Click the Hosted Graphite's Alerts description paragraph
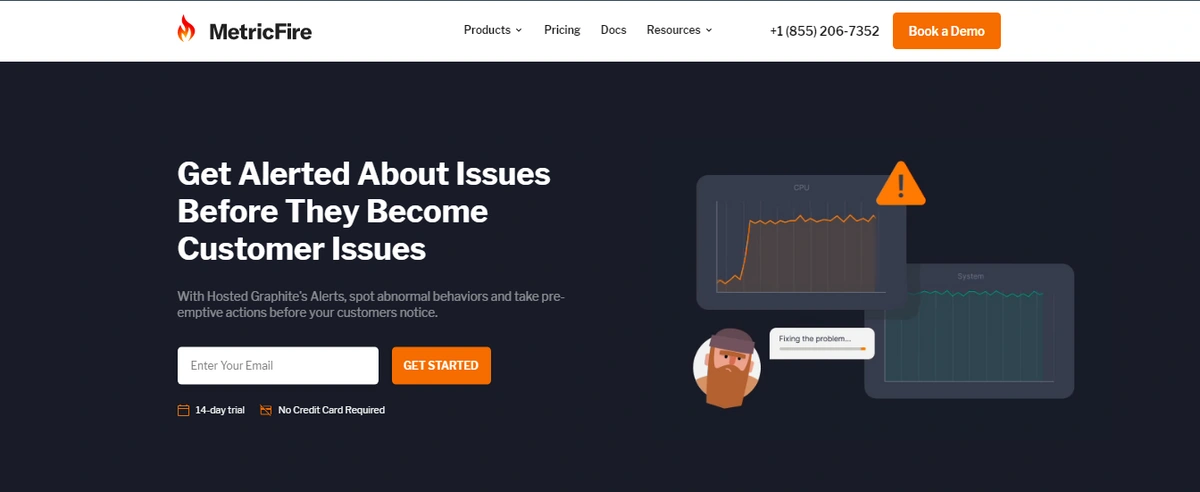 pyautogui.click(x=371, y=304)
